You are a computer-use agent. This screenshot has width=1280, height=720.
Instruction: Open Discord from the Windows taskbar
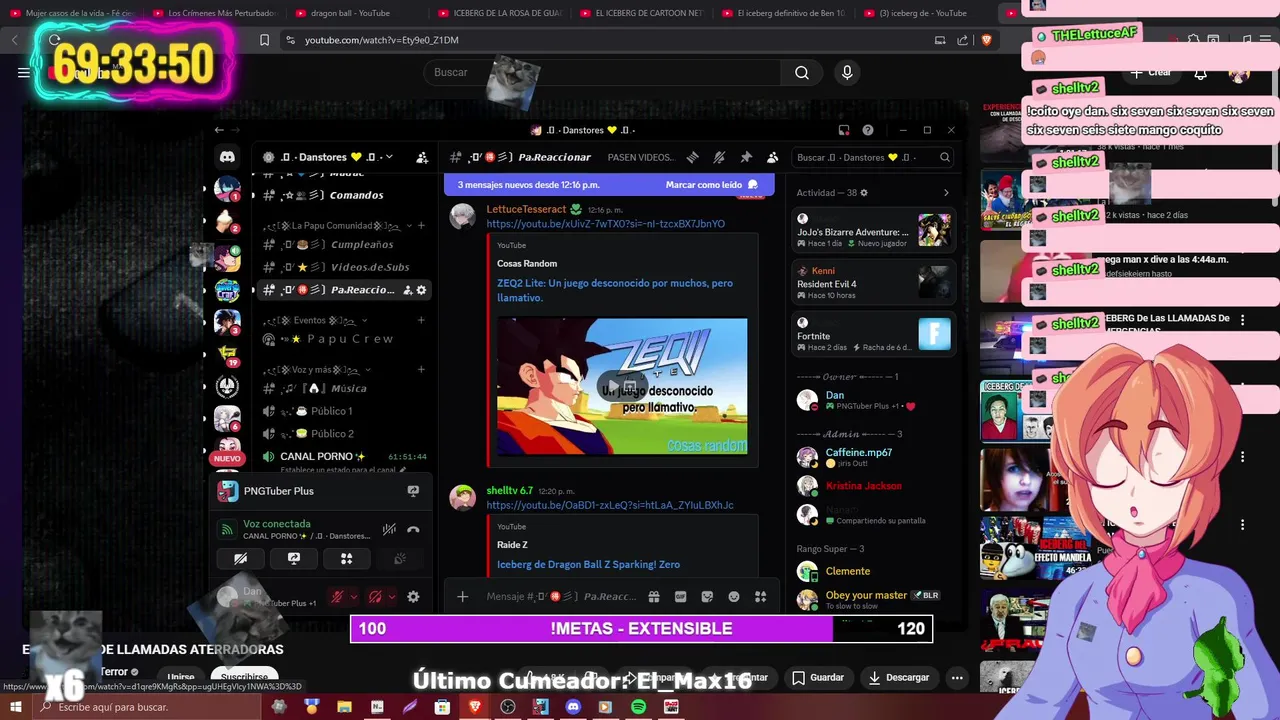[573, 707]
